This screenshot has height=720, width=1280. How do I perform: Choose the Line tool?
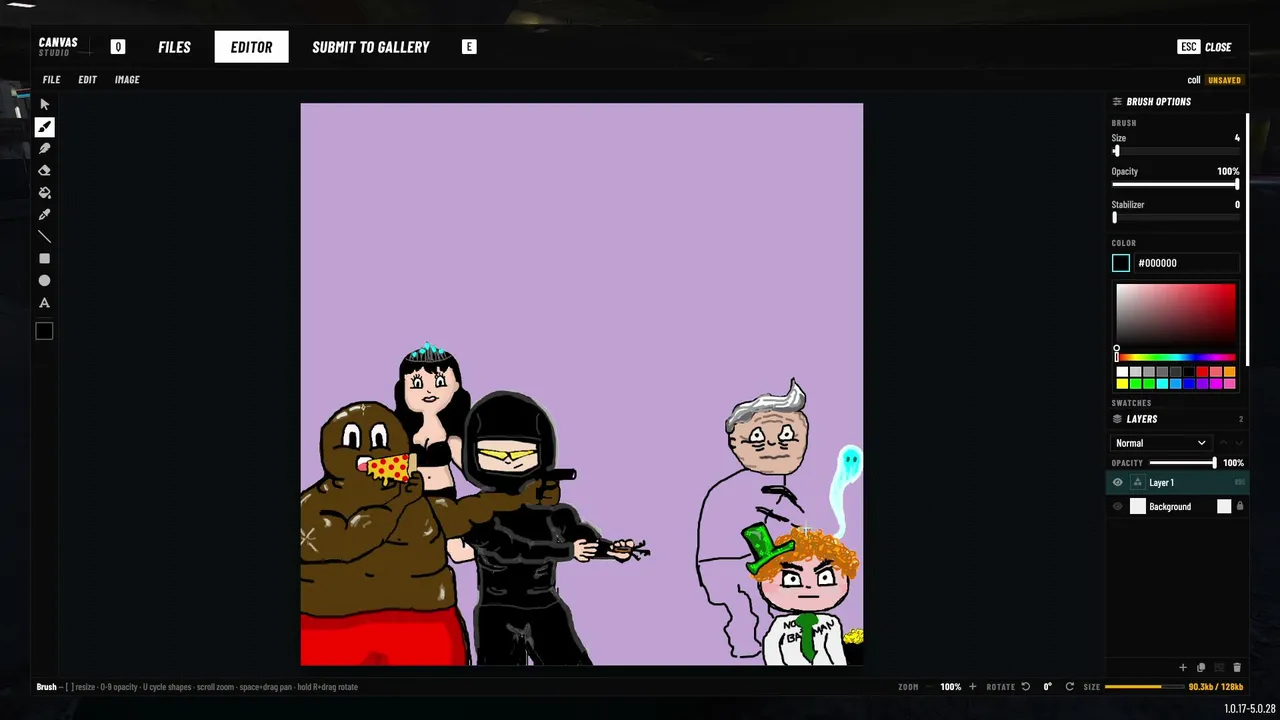44,237
